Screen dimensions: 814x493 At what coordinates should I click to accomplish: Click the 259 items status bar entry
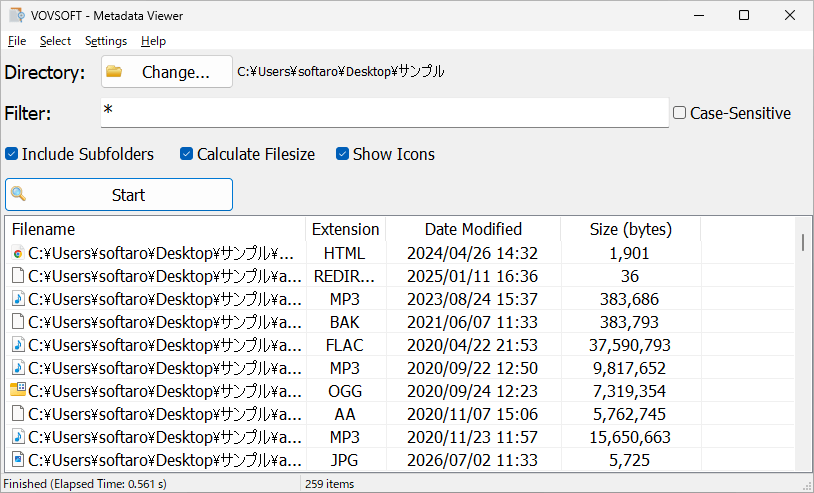330,484
